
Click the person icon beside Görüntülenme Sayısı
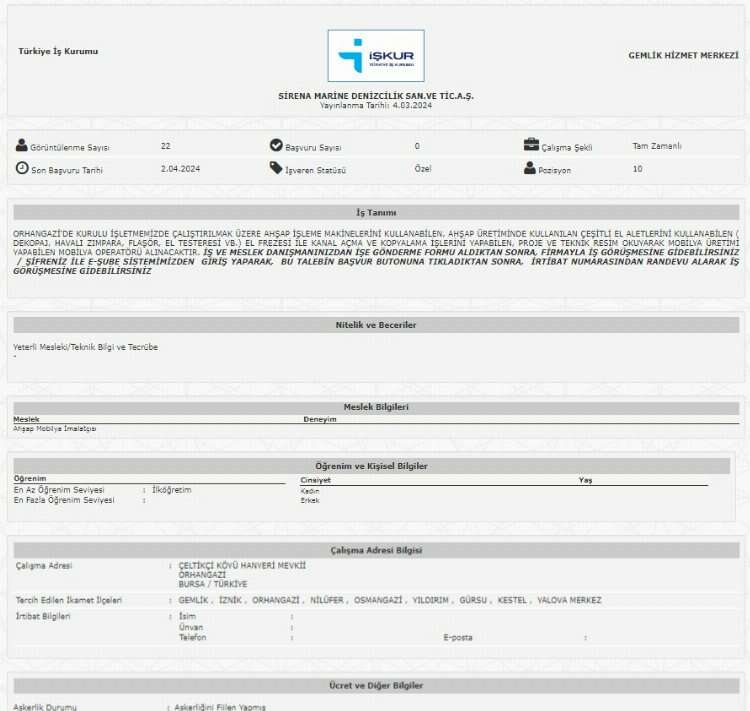[22, 145]
